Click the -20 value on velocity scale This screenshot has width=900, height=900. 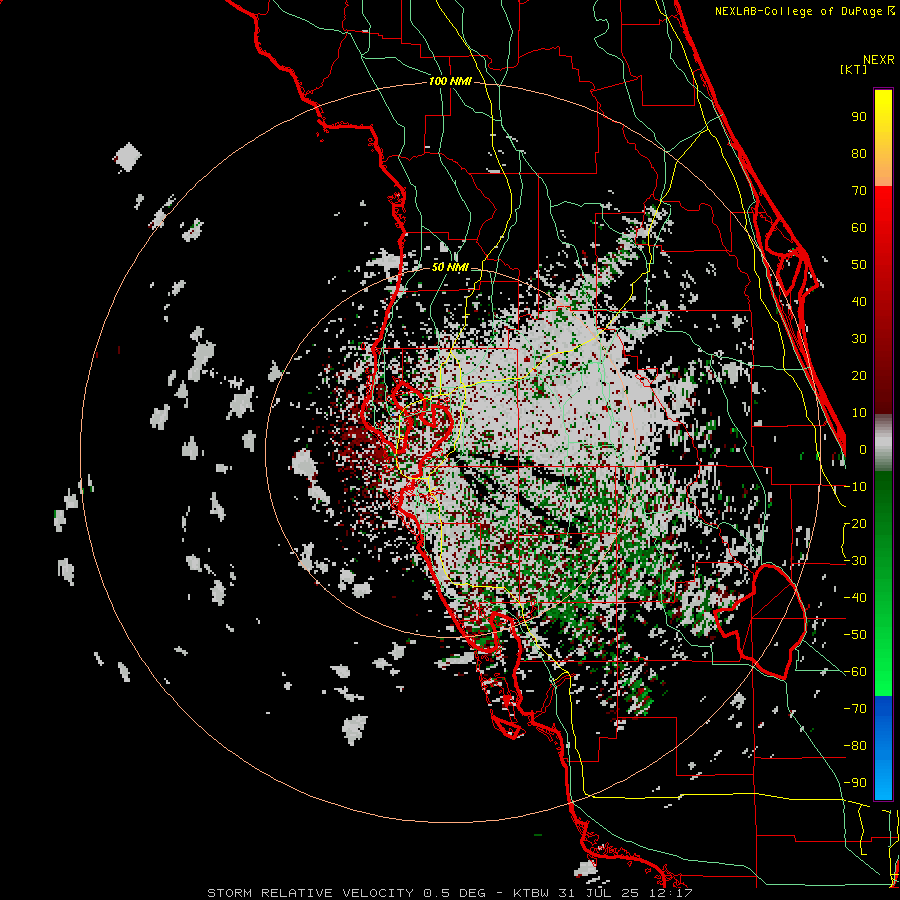coord(855,524)
